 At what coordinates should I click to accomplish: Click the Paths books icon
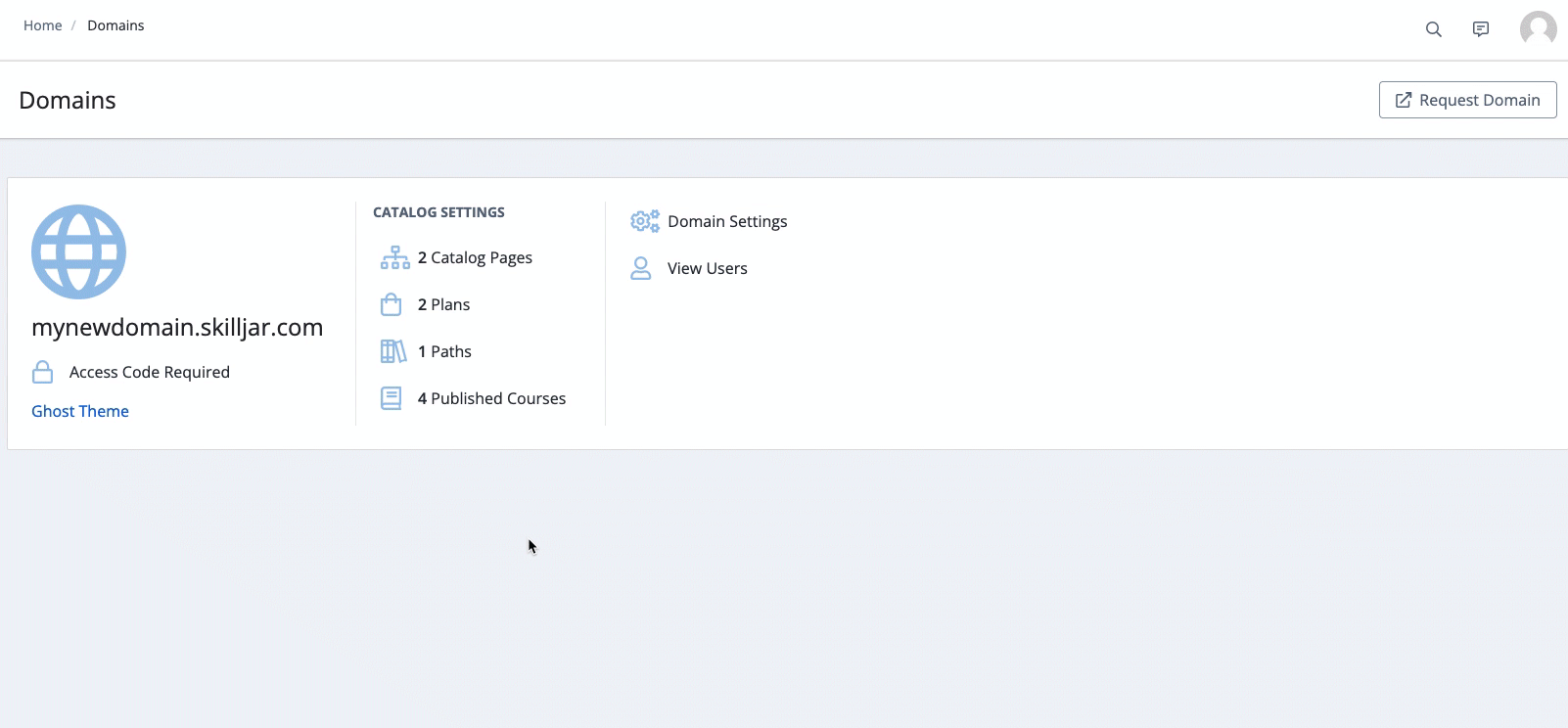(392, 351)
